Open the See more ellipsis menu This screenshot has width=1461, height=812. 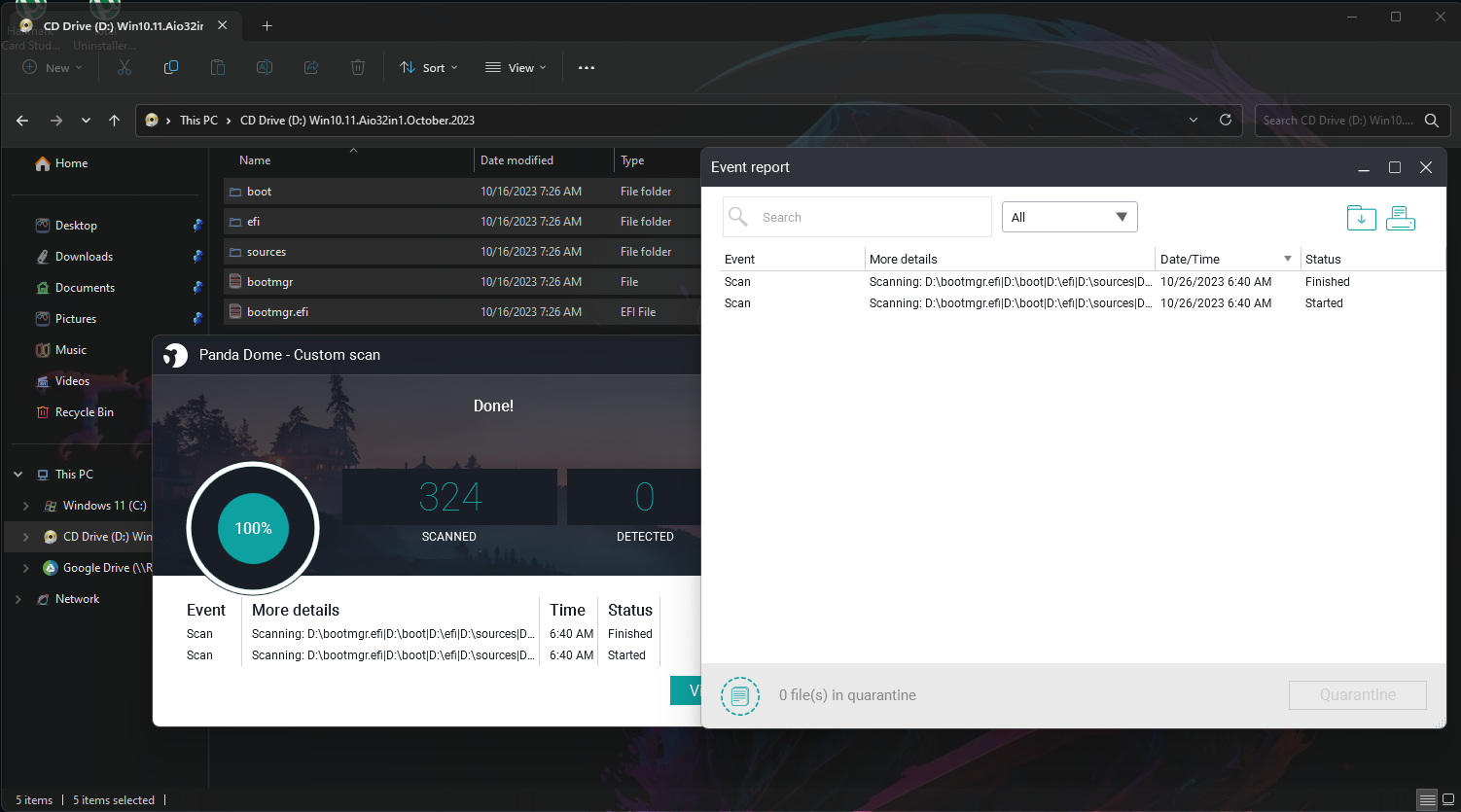tap(587, 68)
